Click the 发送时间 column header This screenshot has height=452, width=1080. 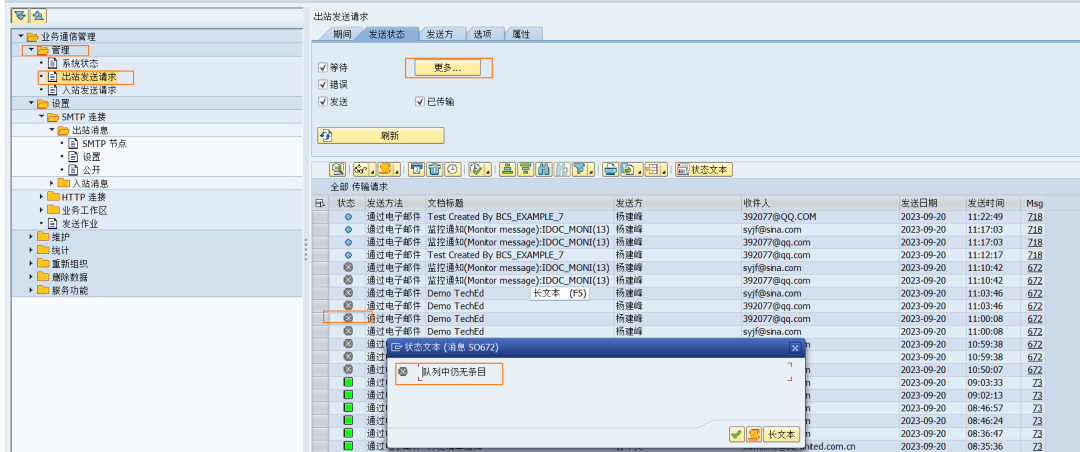[x=993, y=203]
